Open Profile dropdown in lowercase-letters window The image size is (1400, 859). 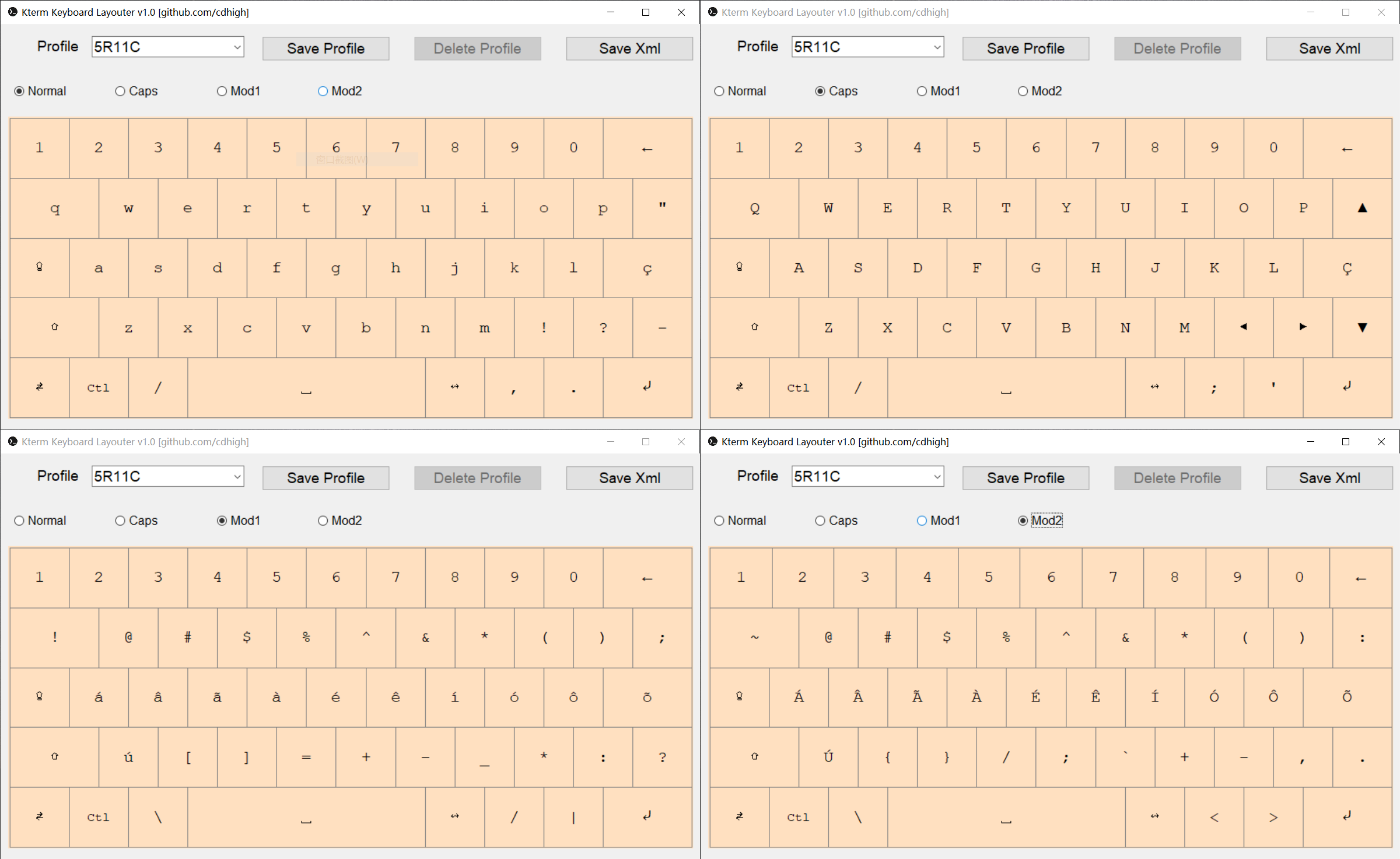click(237, 47)
